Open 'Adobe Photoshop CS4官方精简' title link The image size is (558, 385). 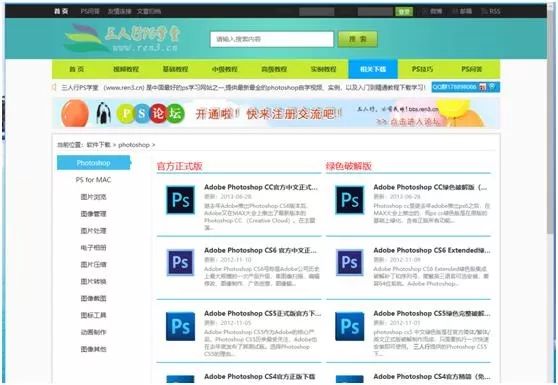click(x=432, y=376)
